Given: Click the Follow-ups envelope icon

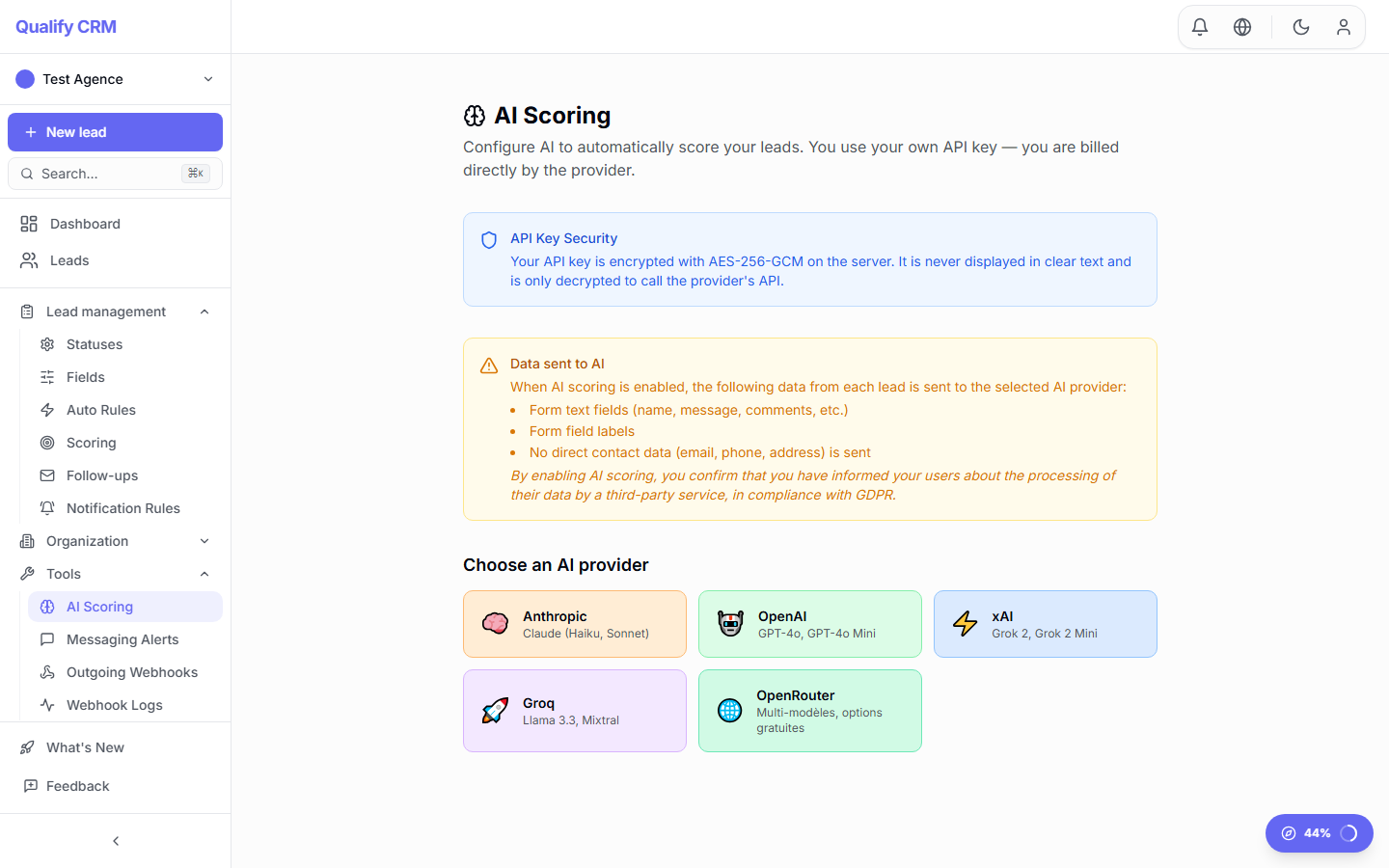Looking at the screenshot, I should tap(47, 475).
